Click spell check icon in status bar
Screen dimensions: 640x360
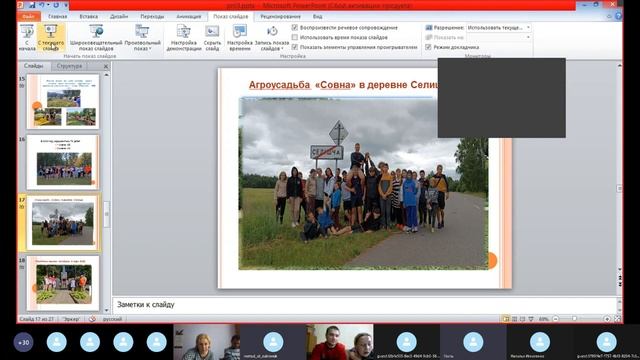pyautogui.click(x=92, y=319)
